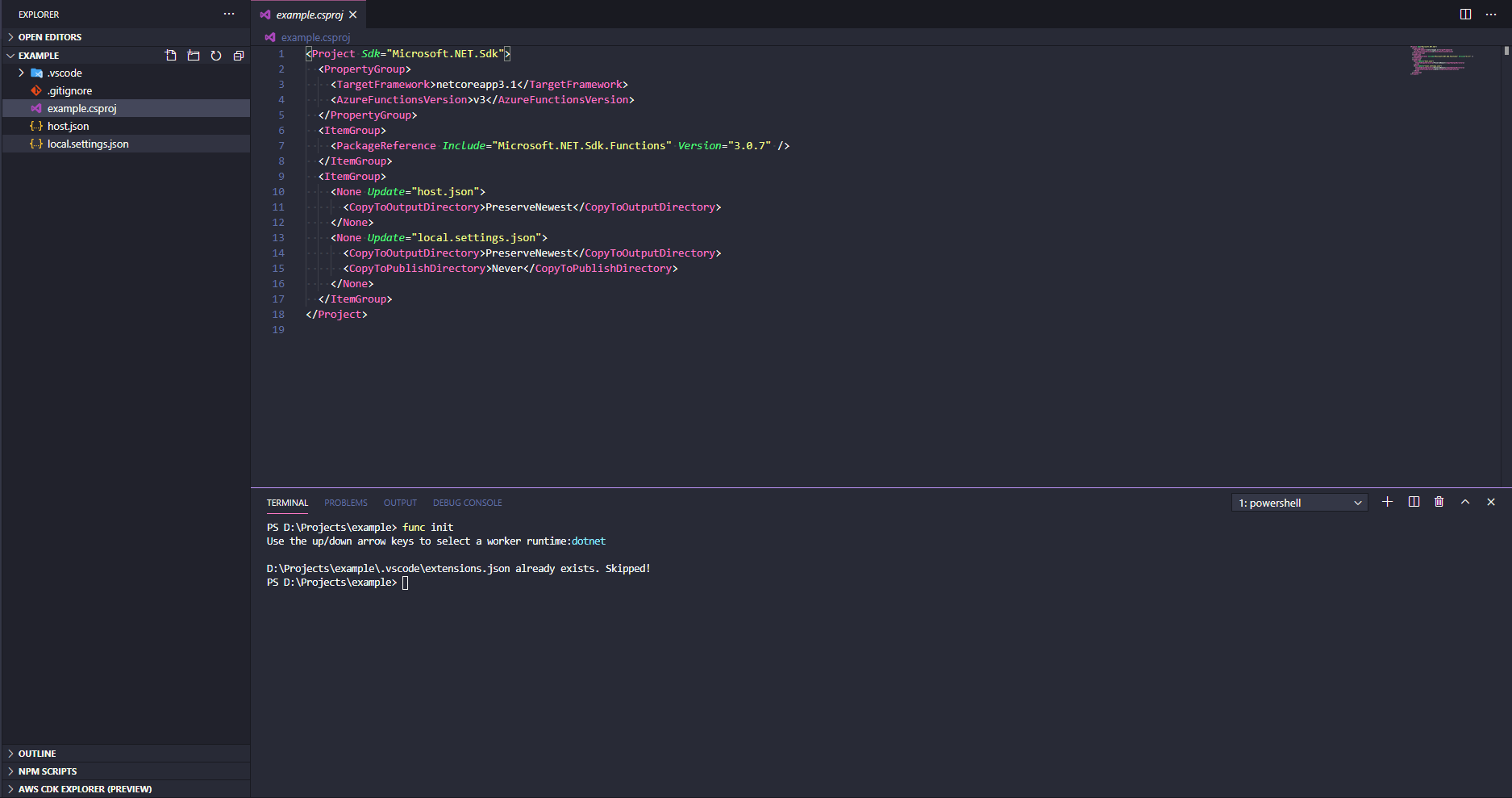Switch to the Debug Console tab

468,503
